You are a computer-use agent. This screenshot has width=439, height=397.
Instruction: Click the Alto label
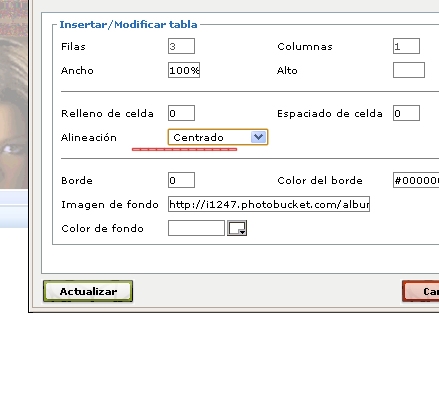(x=287, y=70)
